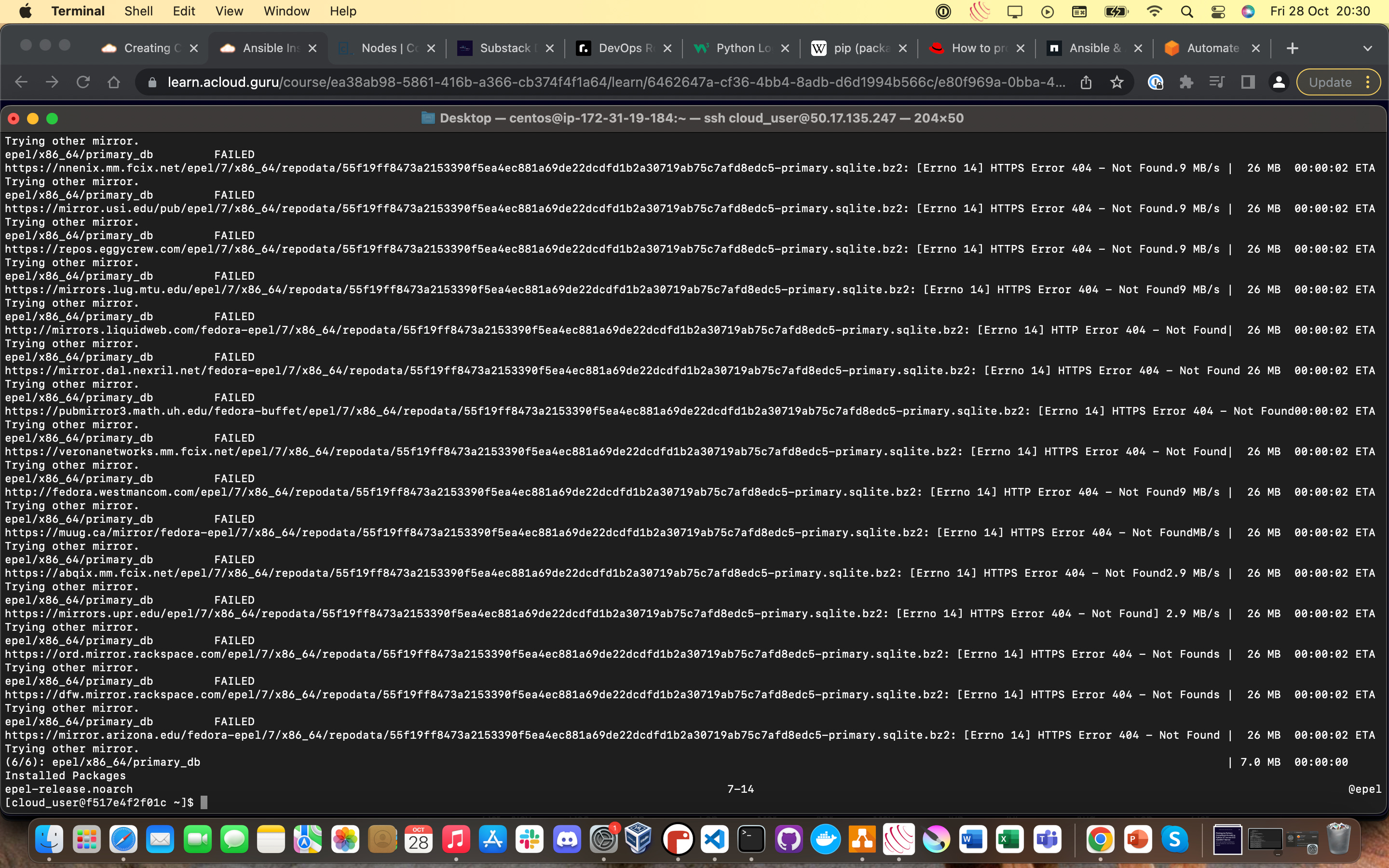Open Chrome three-dot menu beside Update
The image size is (1389, 868).
coord(1368,82)
